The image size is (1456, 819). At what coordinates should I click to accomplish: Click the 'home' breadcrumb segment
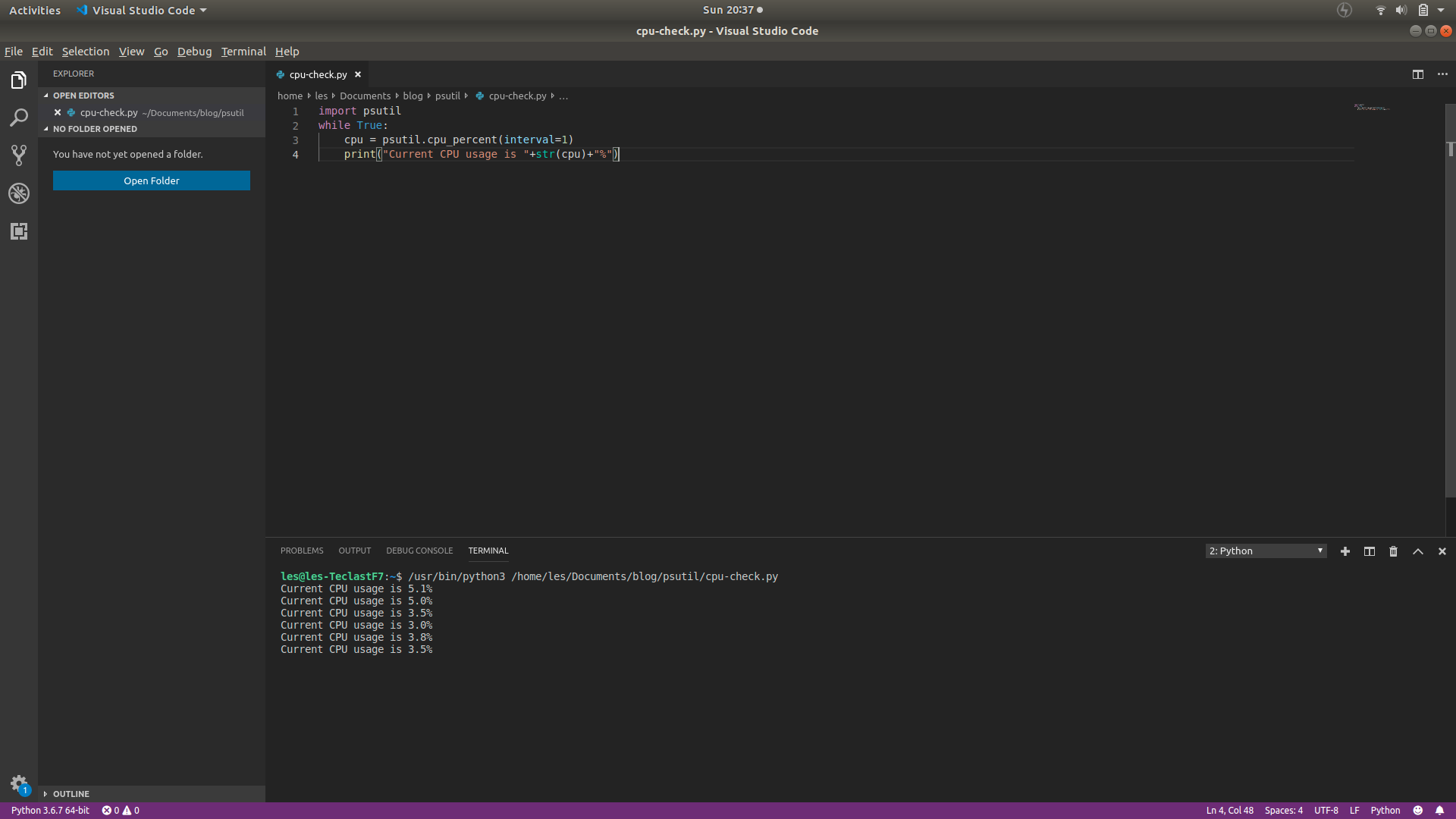point(290,96)
